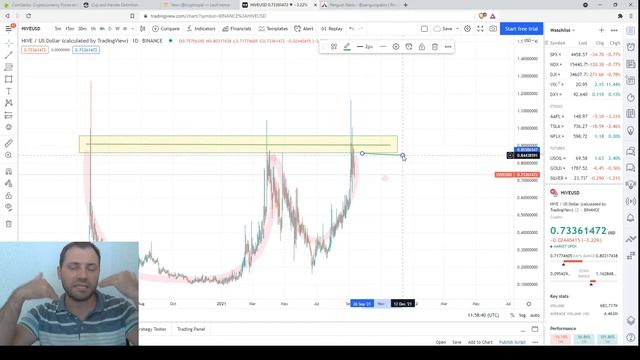
Task: Open drawing settings gear in floating toolbar
Action: click(x=396, y=47)
